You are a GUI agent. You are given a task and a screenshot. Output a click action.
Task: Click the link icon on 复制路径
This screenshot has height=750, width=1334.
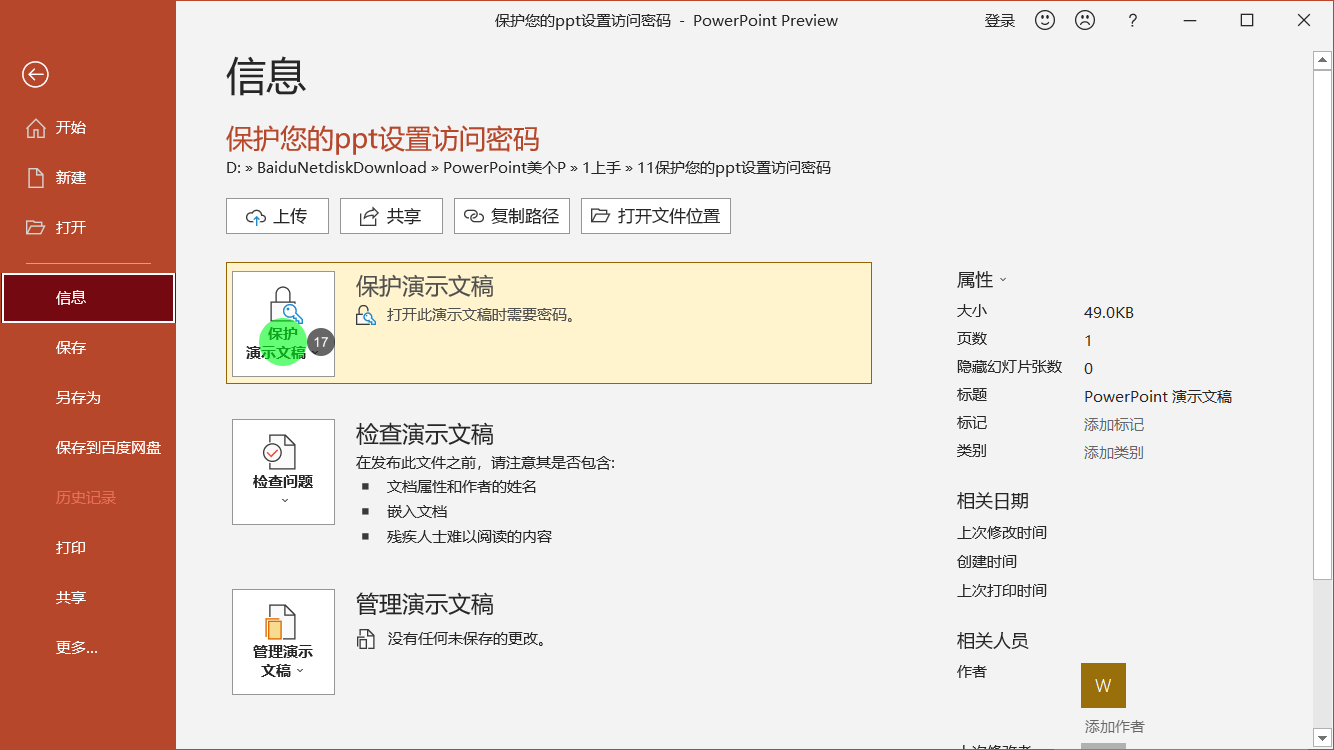point(474,216)
